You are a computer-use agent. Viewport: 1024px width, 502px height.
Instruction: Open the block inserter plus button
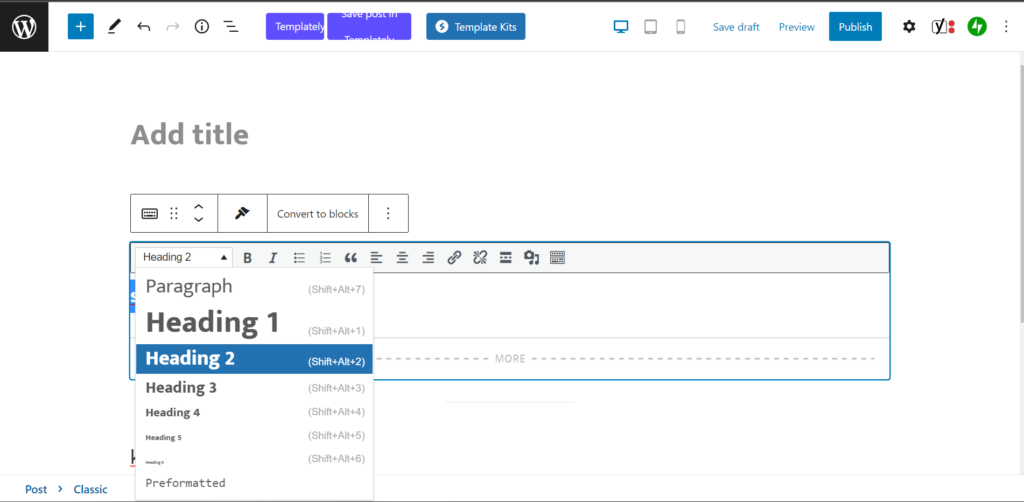[81, 27]
